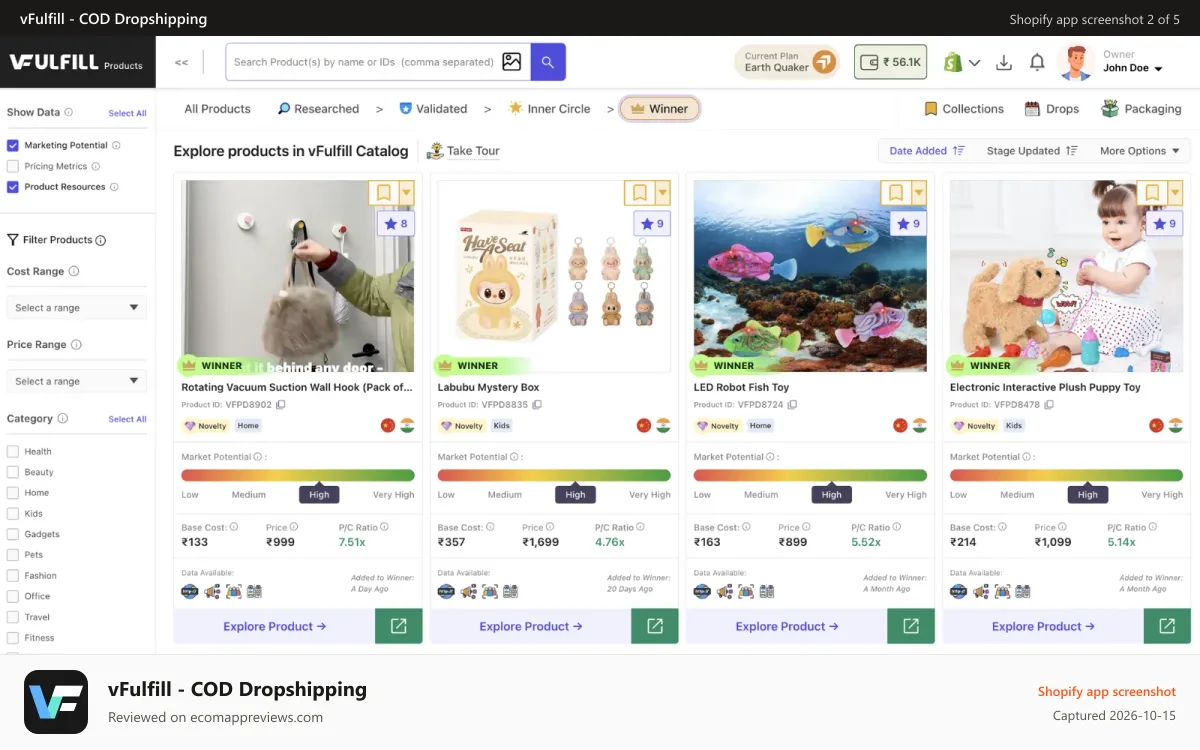
Task: Check the Pets category
Action: (13, 555)
